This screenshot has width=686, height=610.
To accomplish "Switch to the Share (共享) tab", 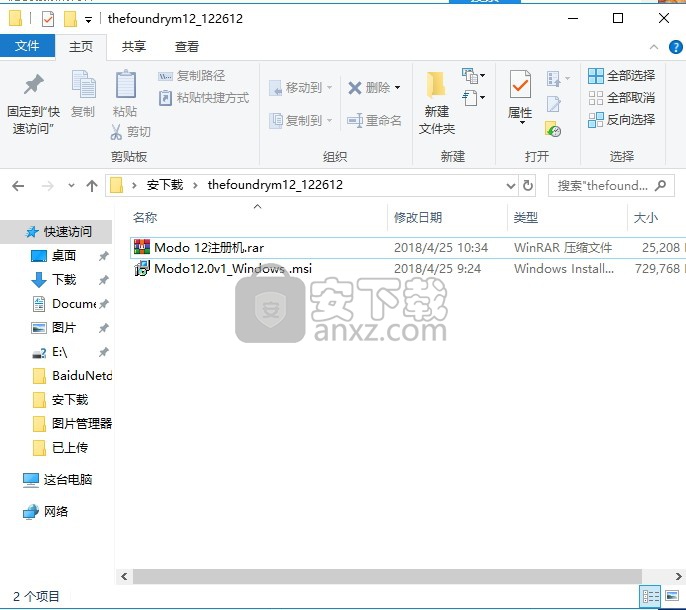I will pos(133,46).
